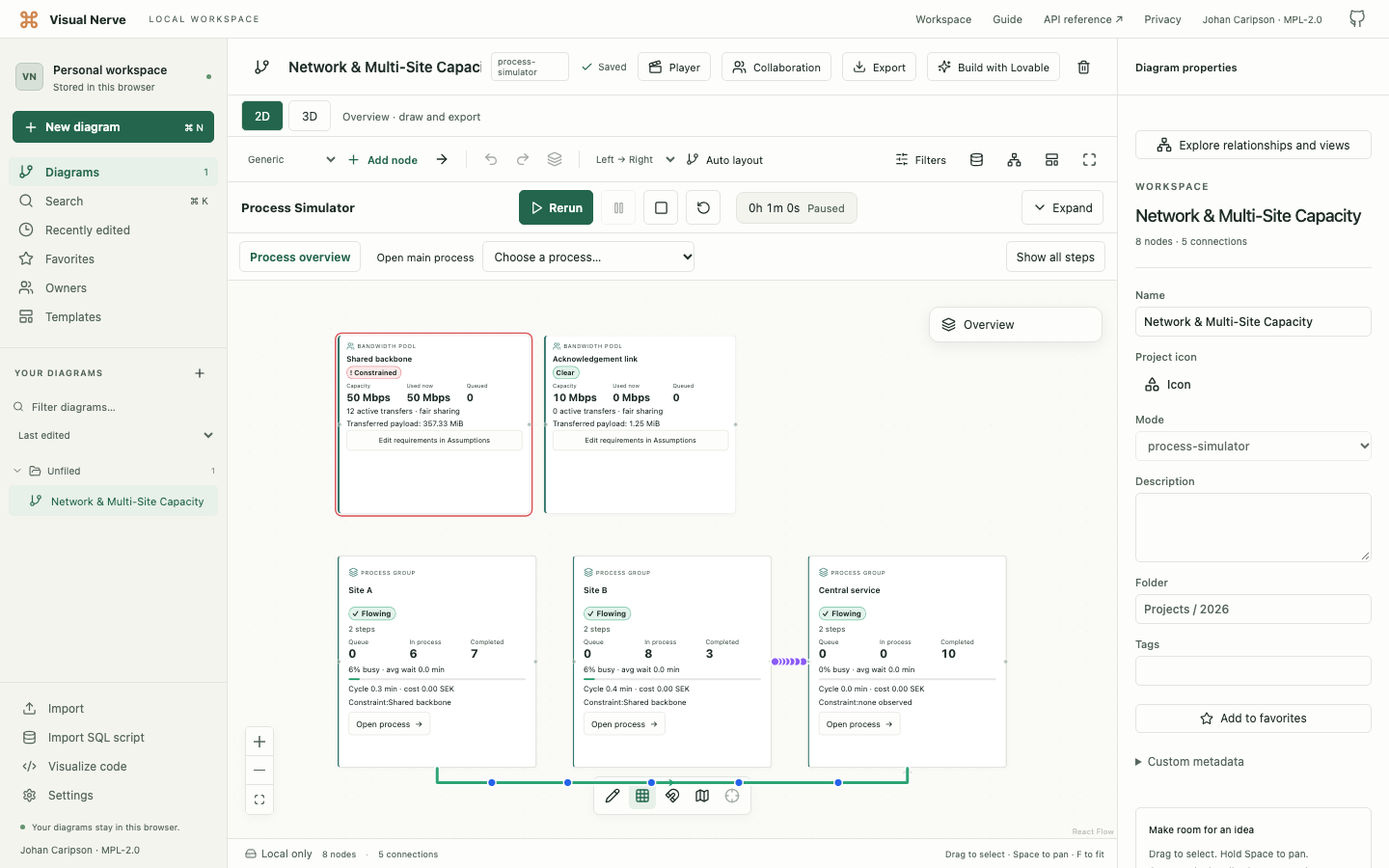Select the Process overview tab
The width and height of the screenshot is (1389, 868).
300,258
